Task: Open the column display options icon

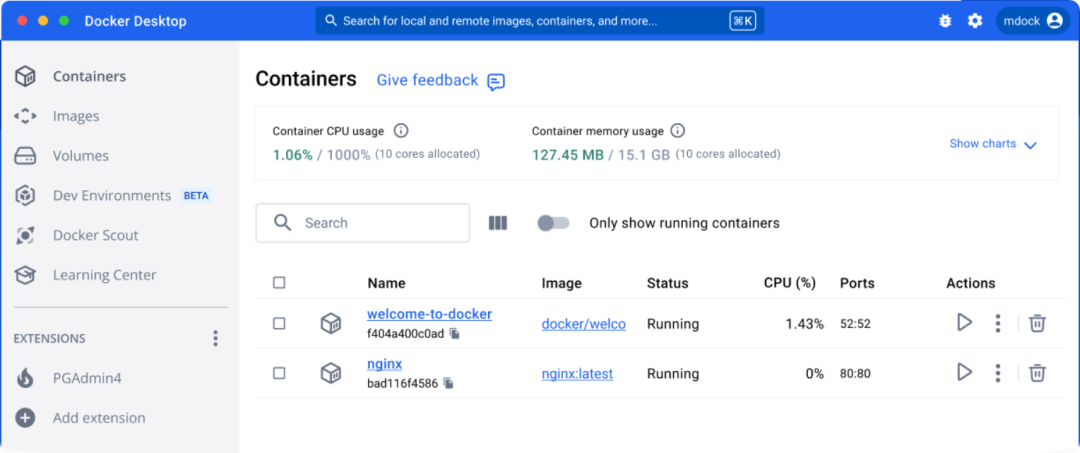Action: tap(498, 223)
